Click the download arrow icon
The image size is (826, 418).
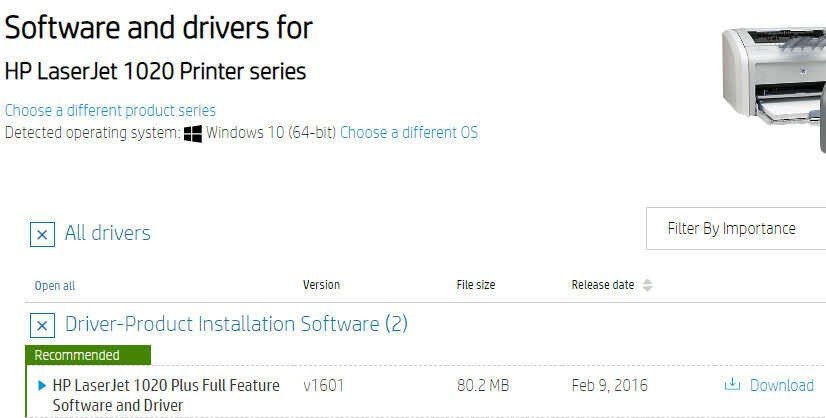pyautogui.click(x=732, y=385)
